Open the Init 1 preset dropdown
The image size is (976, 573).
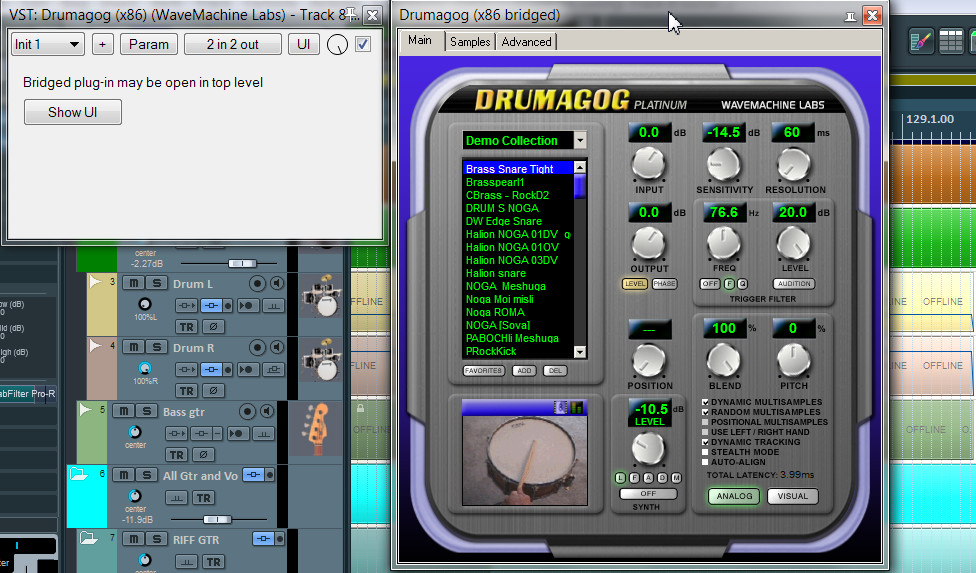tap(48, 44)
